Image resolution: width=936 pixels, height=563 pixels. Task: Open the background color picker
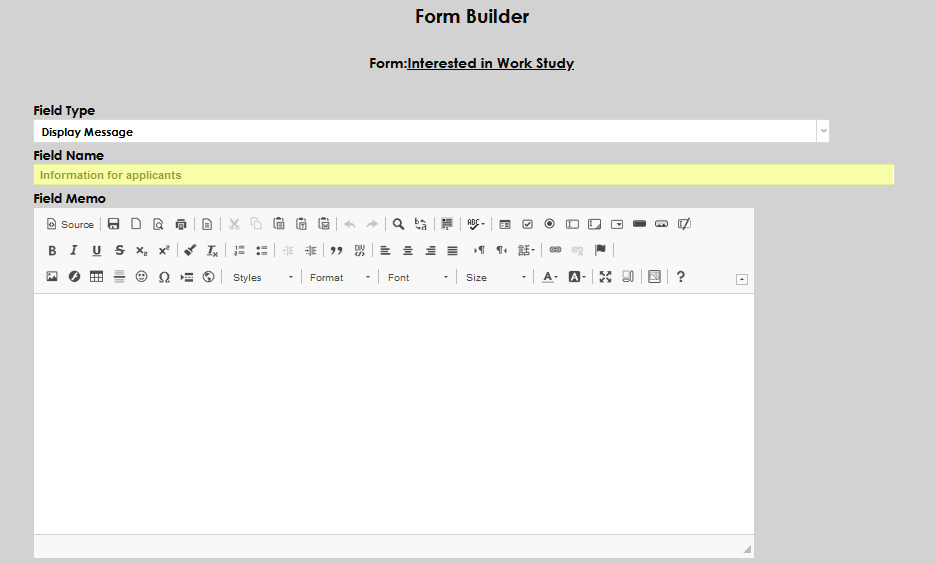pyautogui.click(x=577, y=277)
